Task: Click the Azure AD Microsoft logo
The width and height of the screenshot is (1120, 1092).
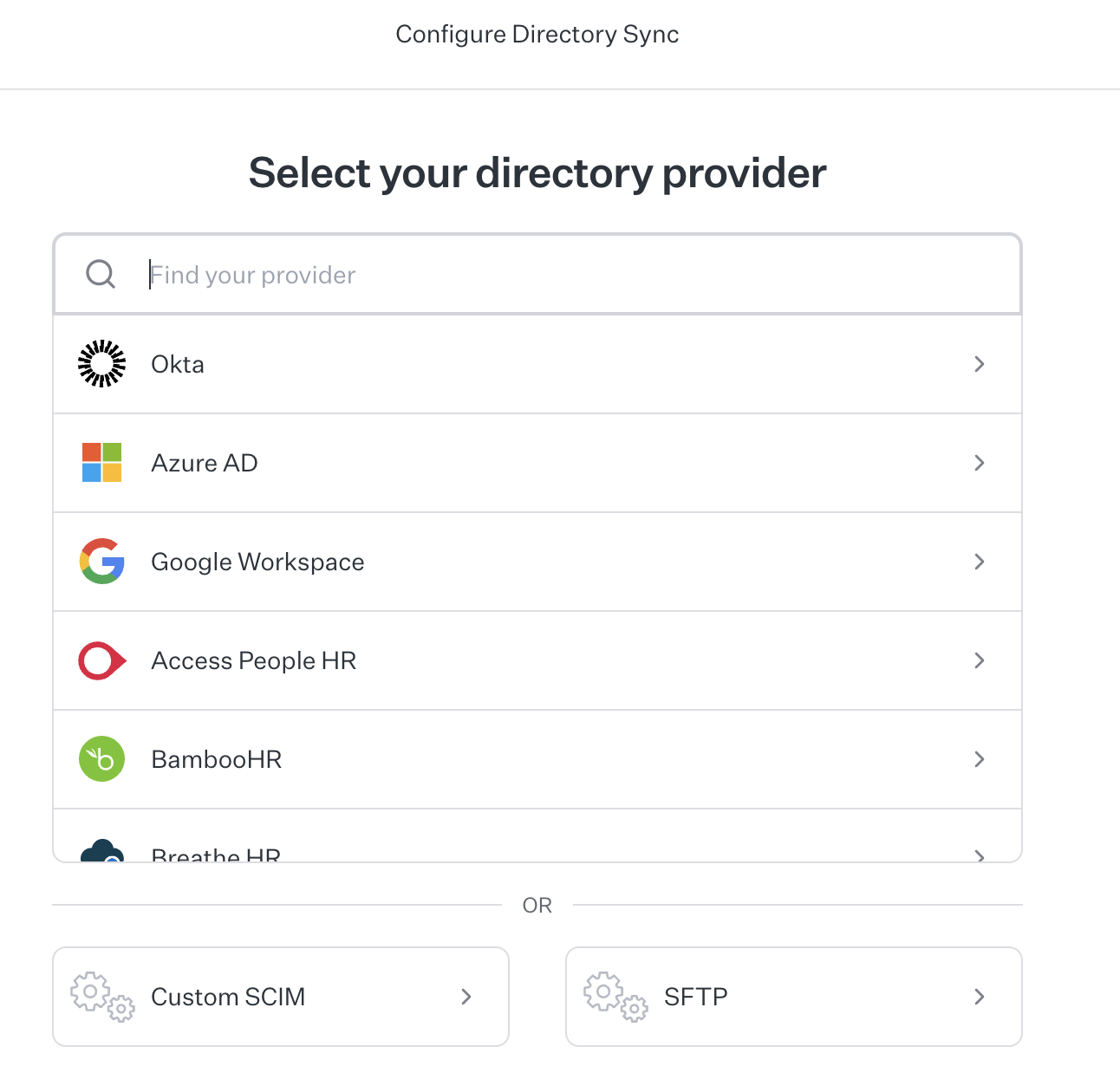Action: 102,463
